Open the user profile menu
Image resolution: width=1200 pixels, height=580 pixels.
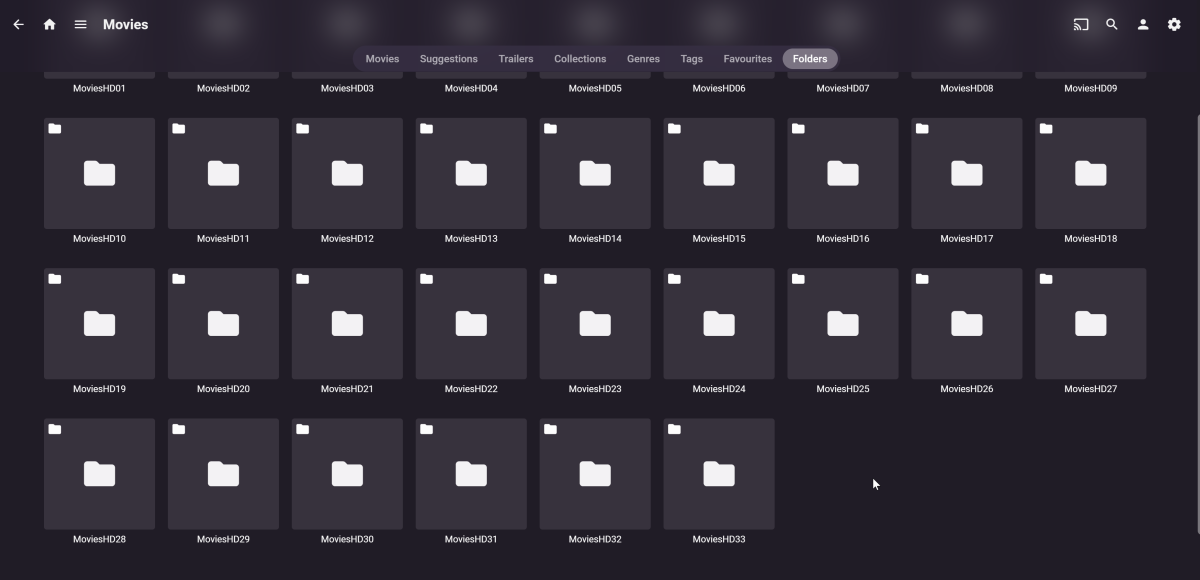(1142, 24)
